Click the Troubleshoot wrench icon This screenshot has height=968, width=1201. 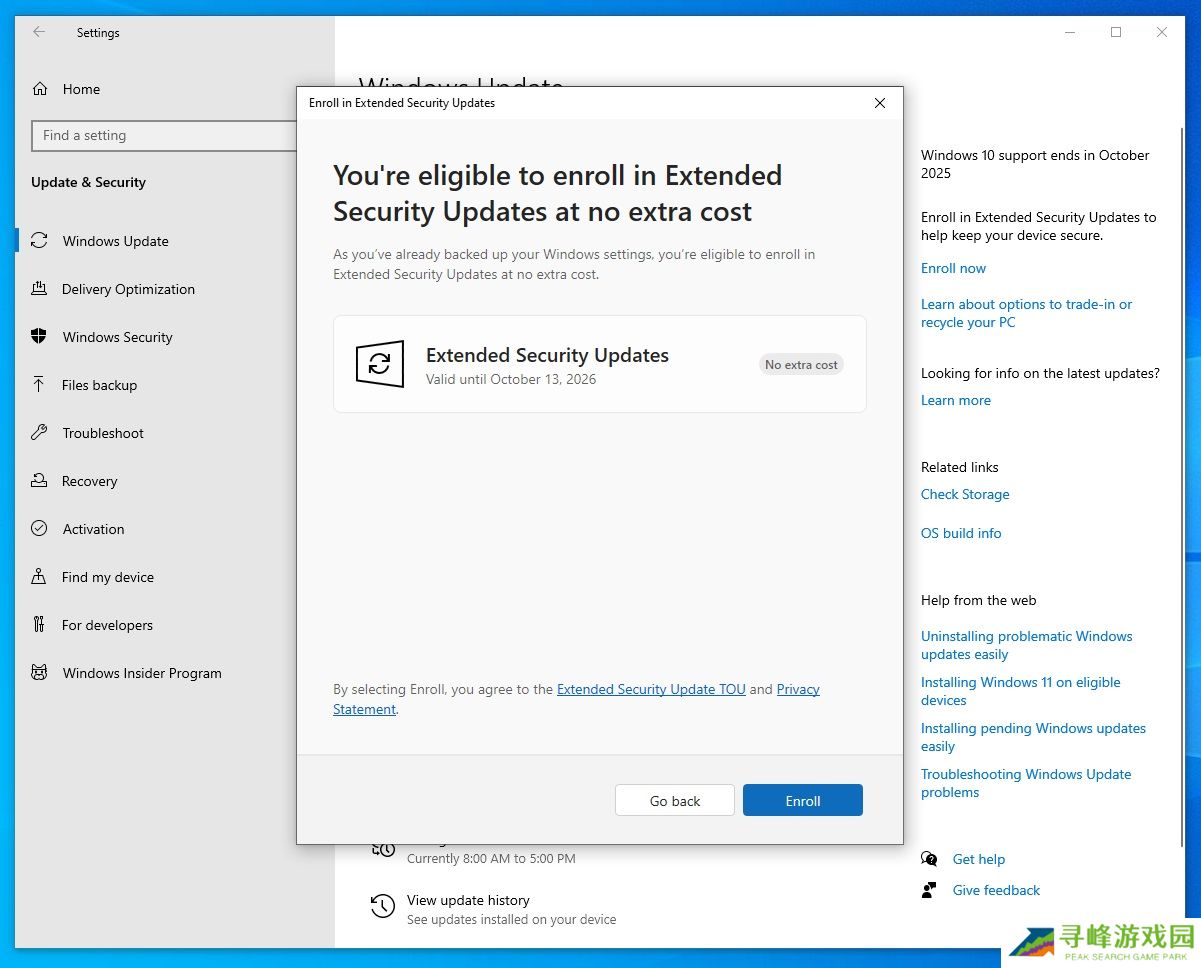coord(39,433)
